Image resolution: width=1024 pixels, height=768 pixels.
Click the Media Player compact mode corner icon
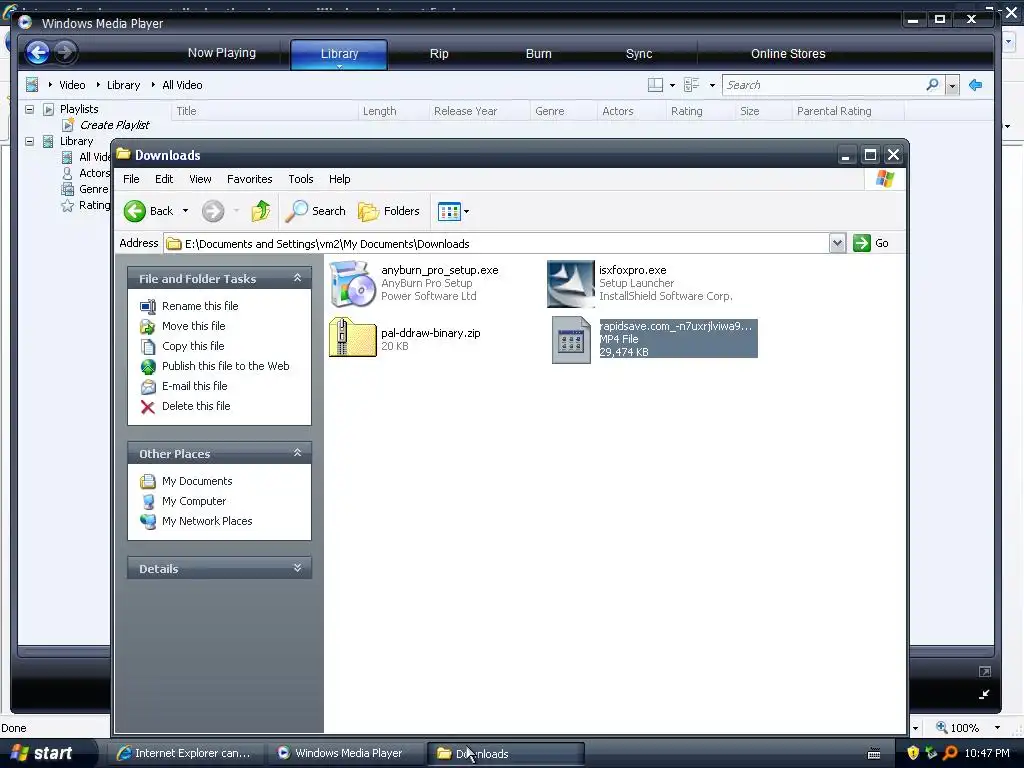coord(984,695)
